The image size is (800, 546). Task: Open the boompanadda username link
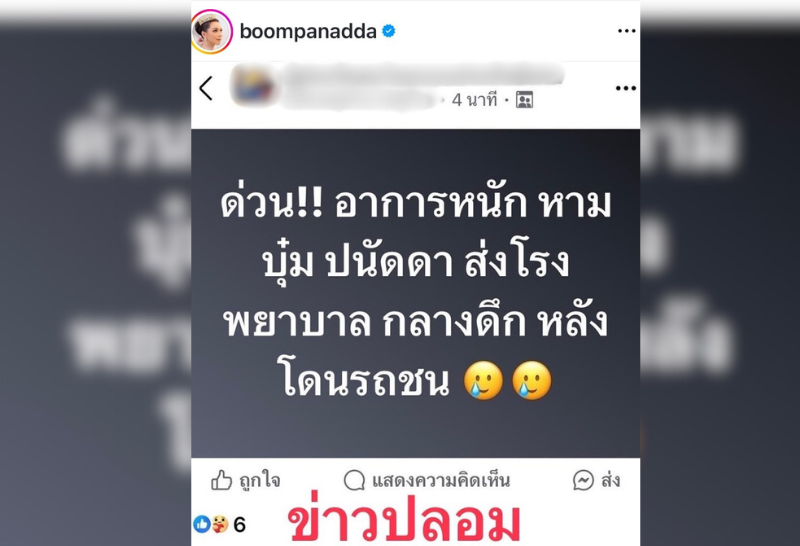click(x=308, y=32)
